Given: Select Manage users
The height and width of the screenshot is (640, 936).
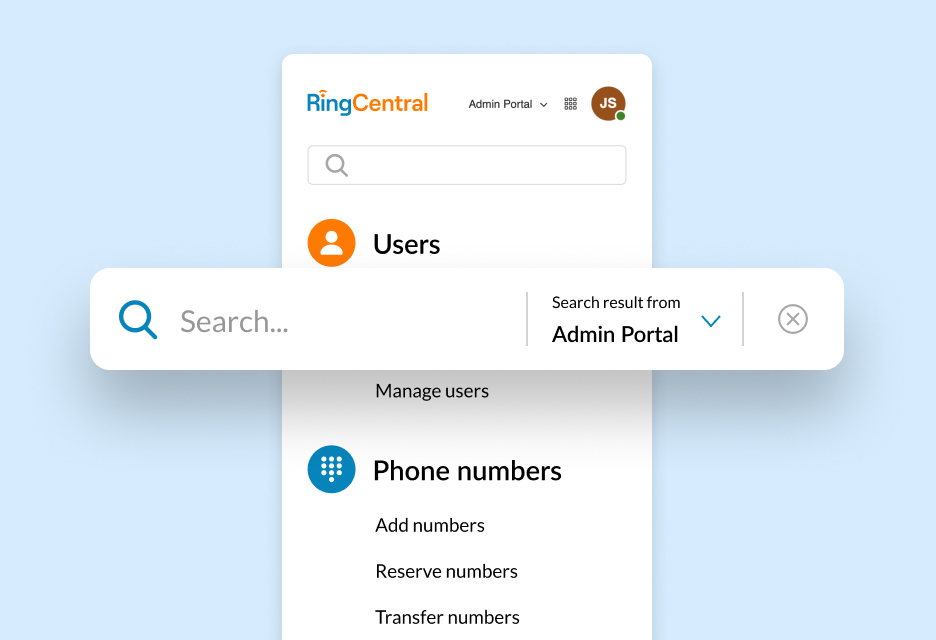Looking at the screenshot, I should (x=431, y=390).
